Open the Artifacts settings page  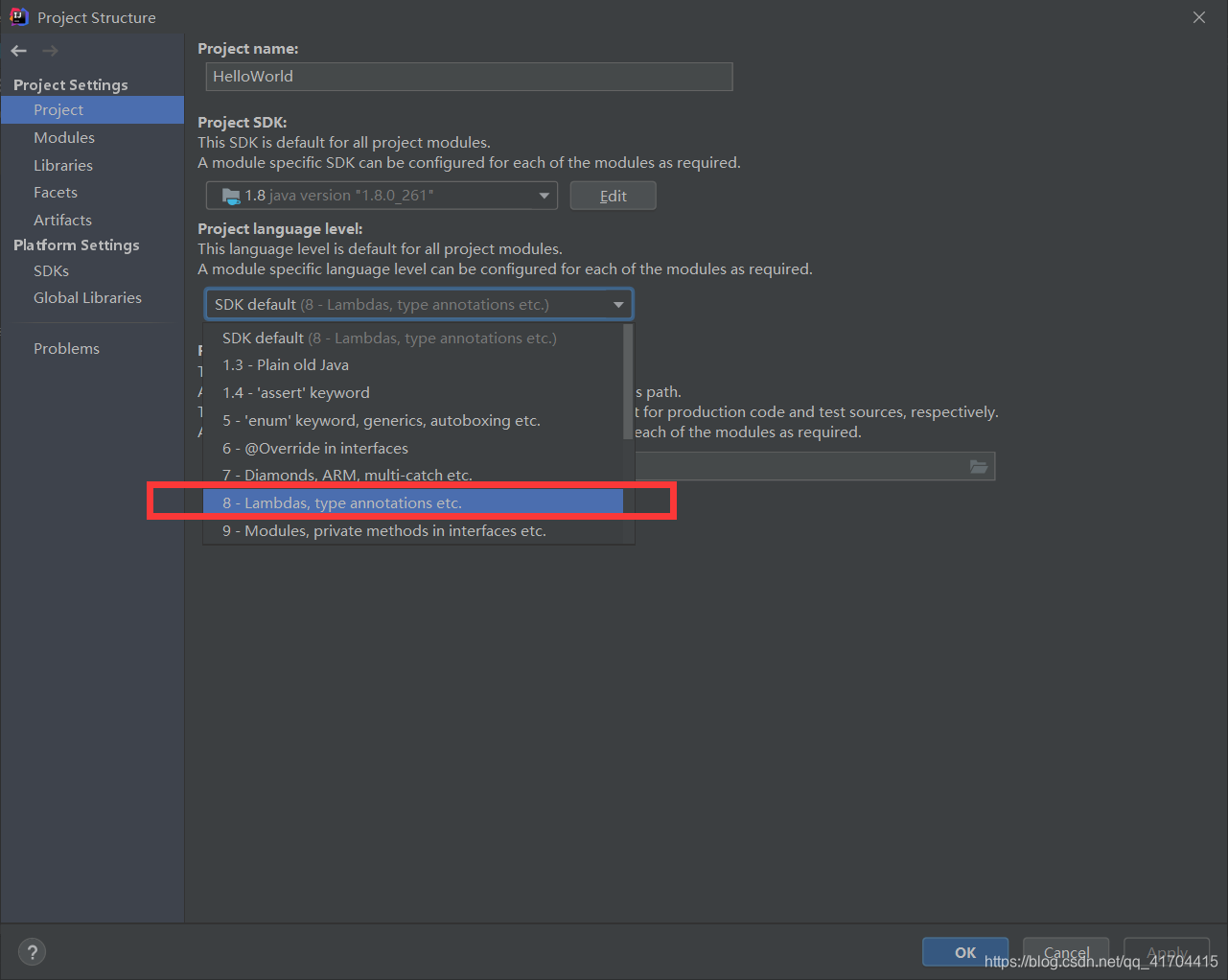[x=92, y=221]
